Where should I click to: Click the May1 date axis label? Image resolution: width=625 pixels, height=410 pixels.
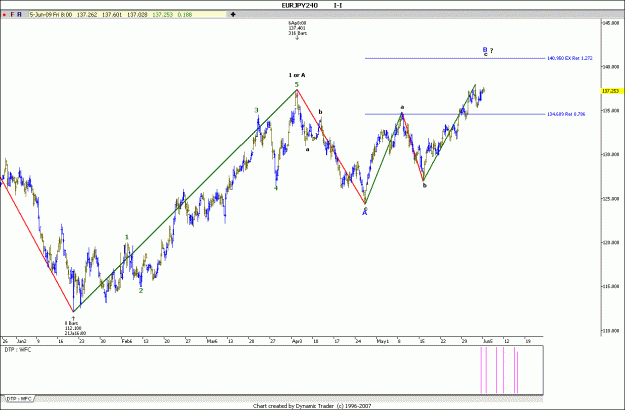click(x=383, y=341)
